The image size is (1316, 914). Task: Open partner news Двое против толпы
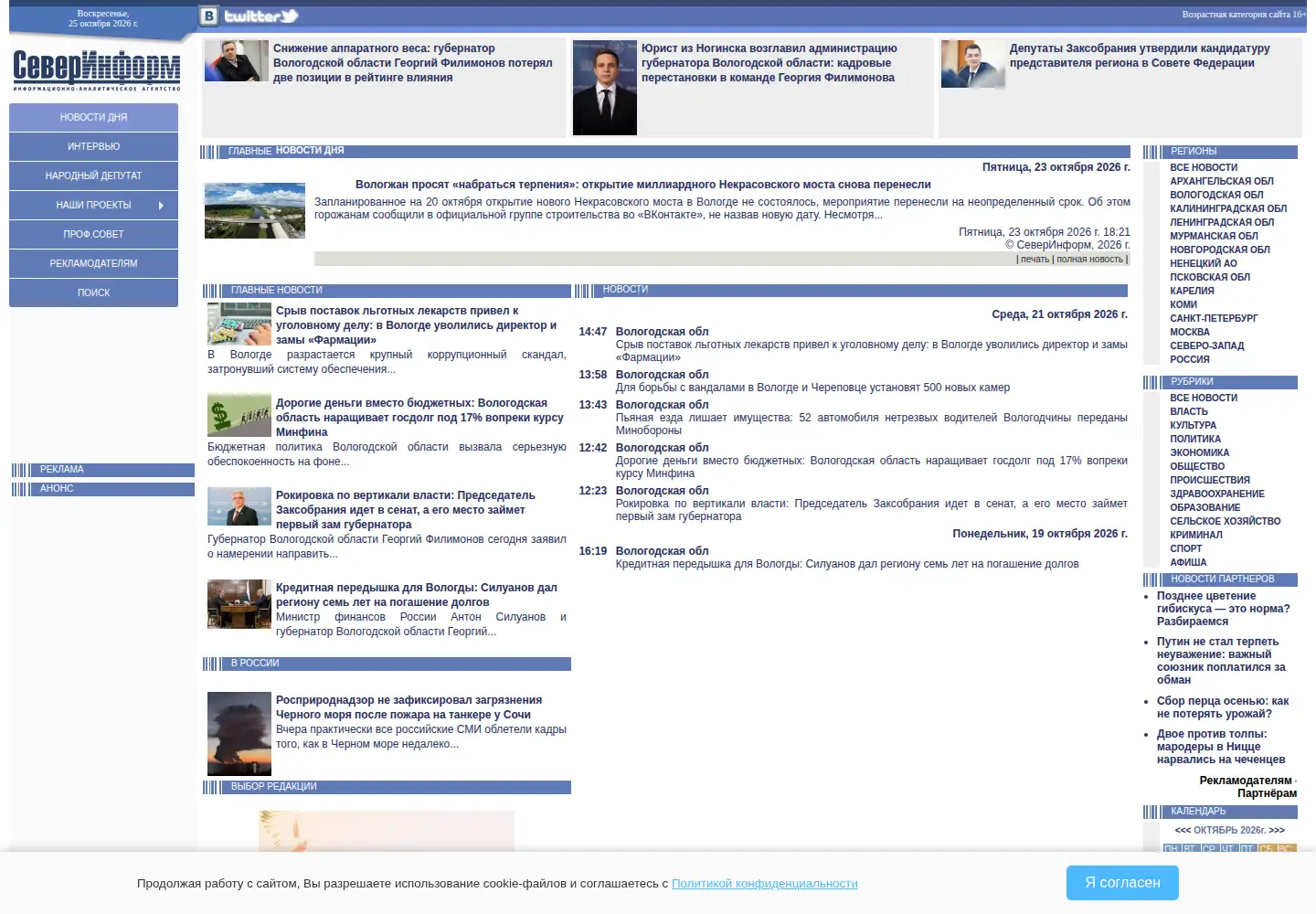(x=1221, y=747)
